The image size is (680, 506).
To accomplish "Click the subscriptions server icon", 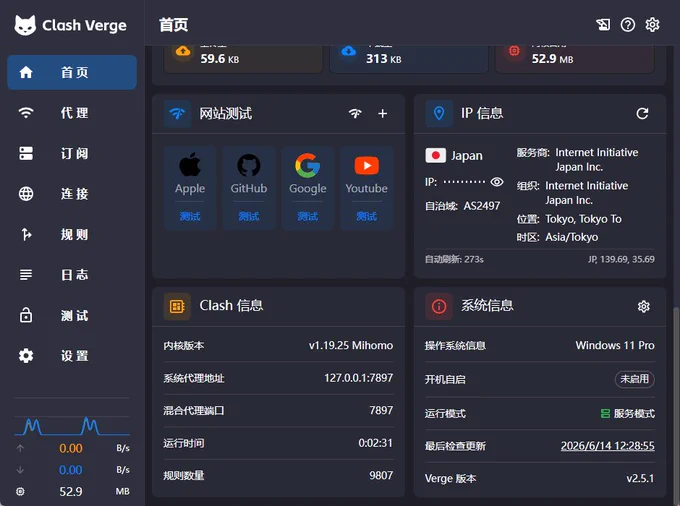I will pos(26,153).
